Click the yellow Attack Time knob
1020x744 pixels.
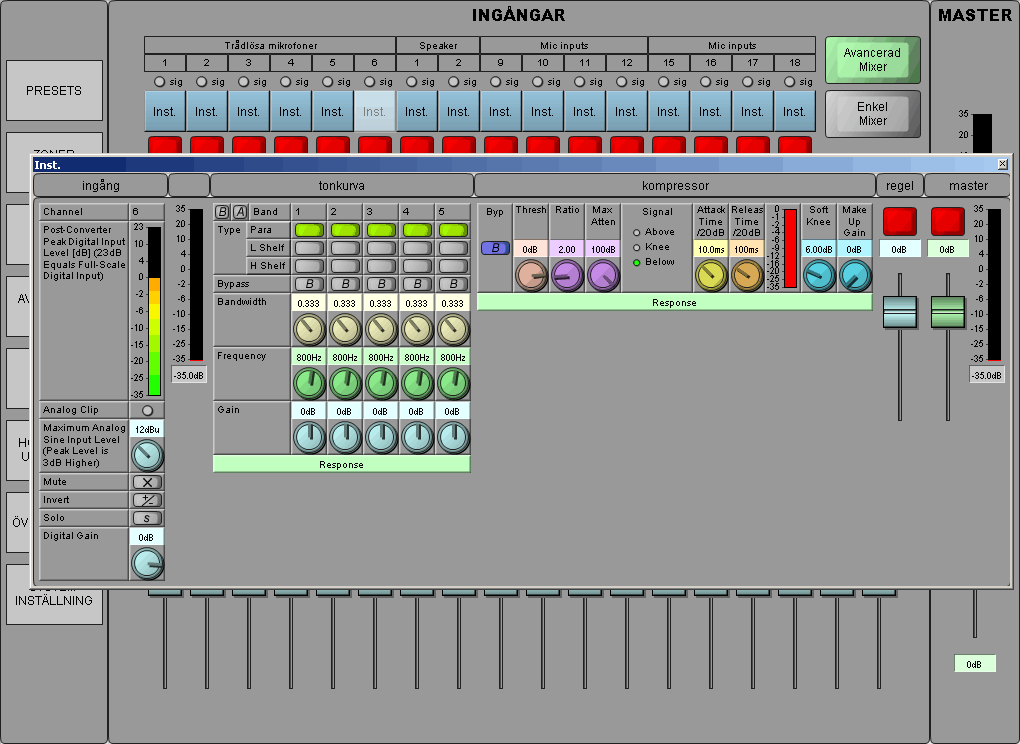point(711,275)
